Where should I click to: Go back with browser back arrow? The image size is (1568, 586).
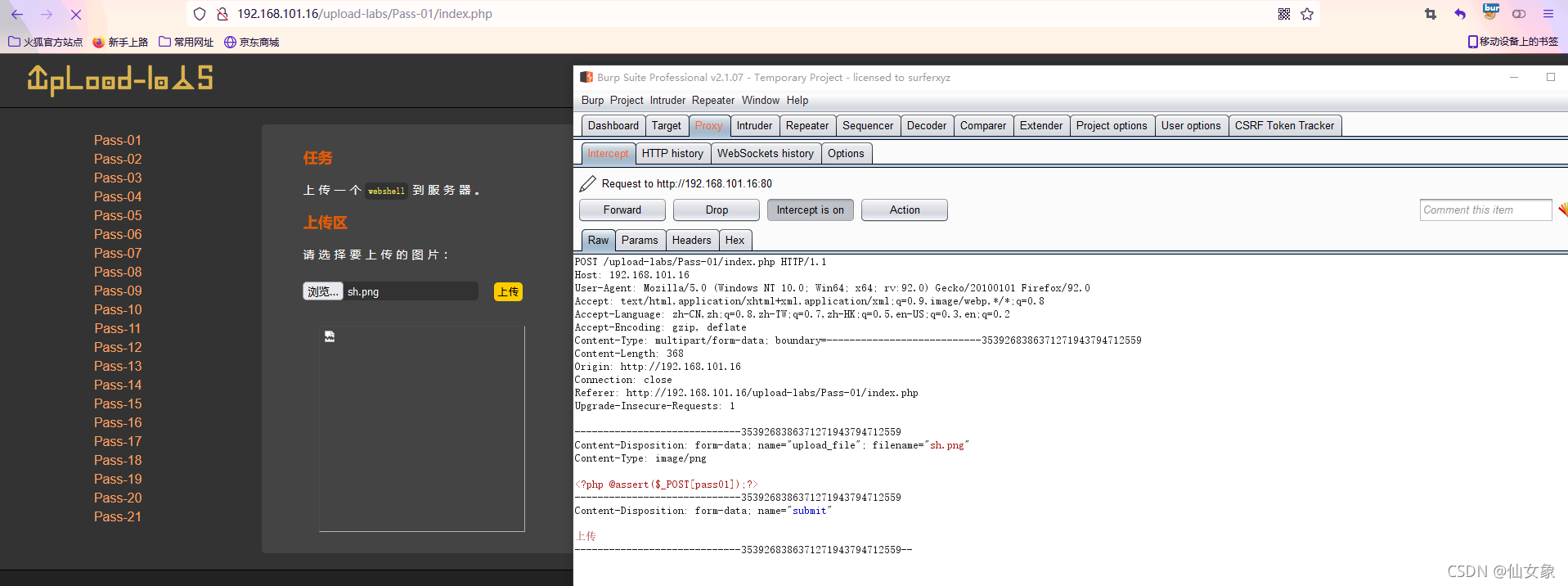point(17,14)
